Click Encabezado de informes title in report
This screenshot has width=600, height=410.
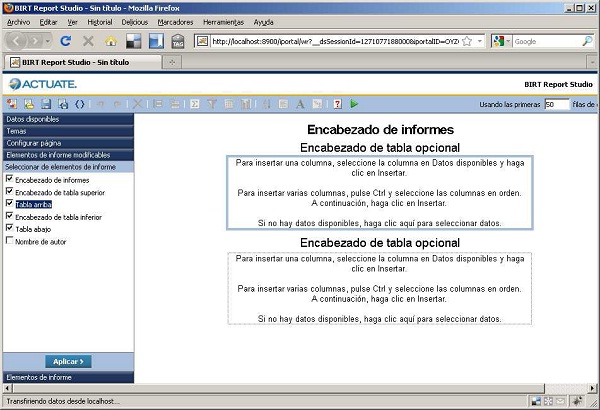pos(380,129)
